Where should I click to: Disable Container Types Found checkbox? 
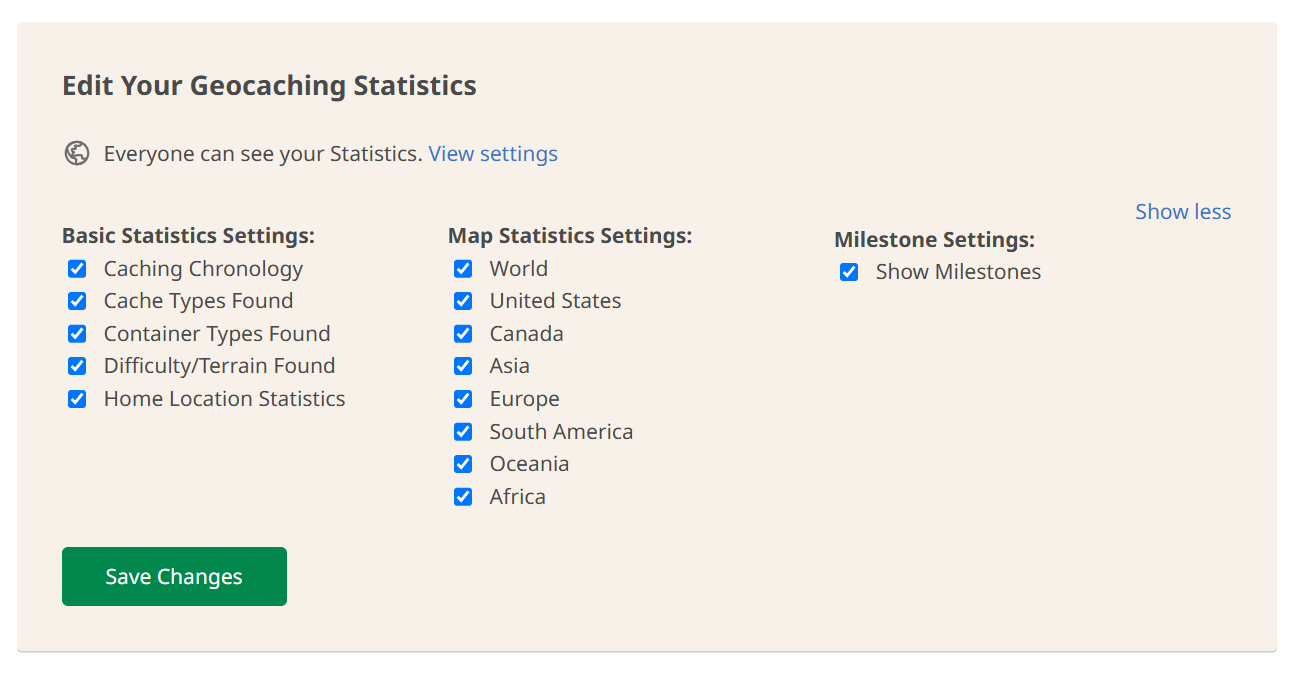point(77,334)
